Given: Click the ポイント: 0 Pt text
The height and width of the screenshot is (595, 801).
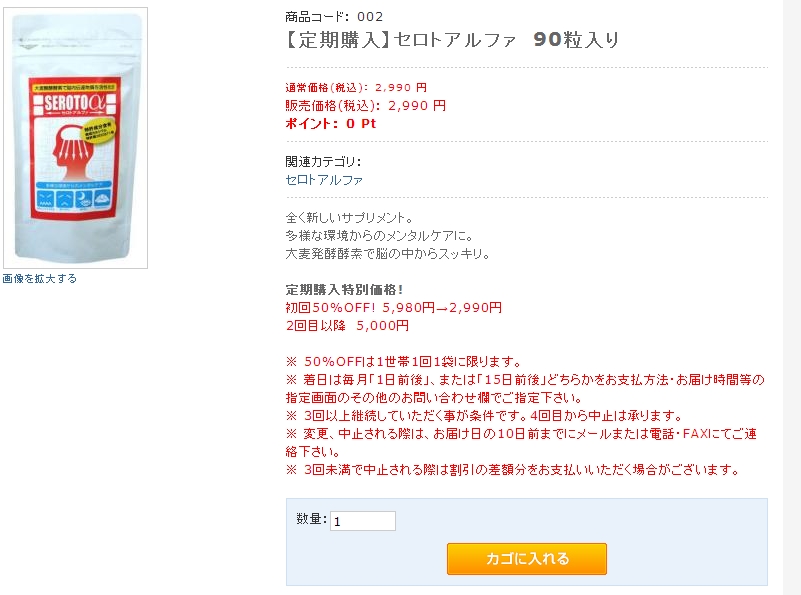Looking at the screenshot, I should pyautogui.click(x=331, y=124).
